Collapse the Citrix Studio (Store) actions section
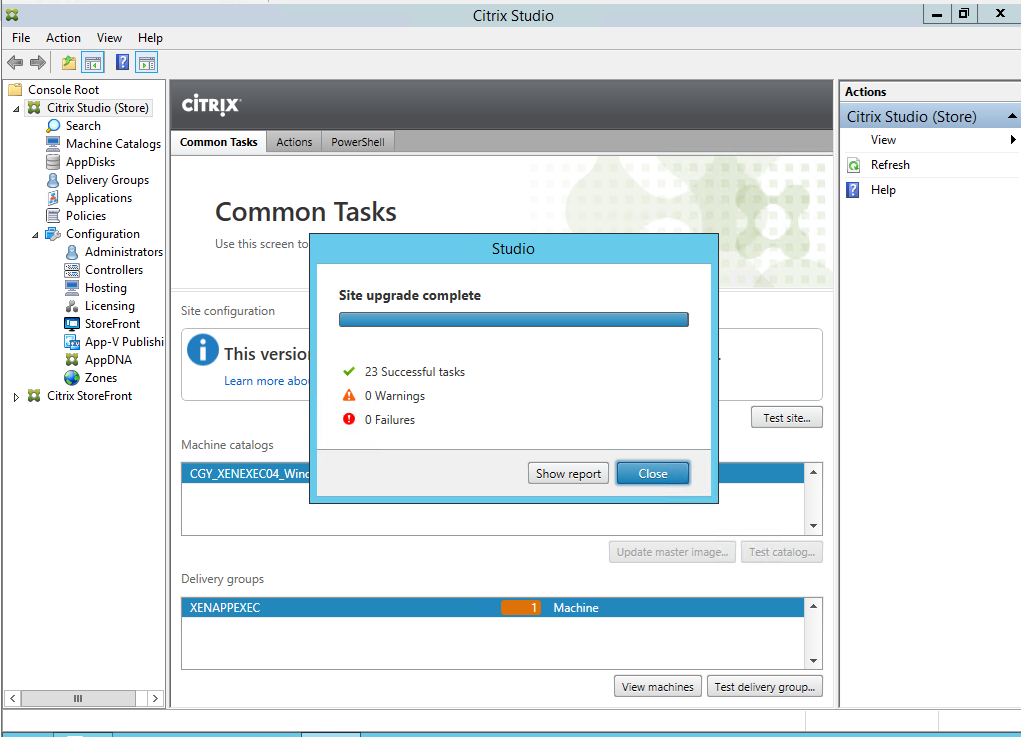Image resolution: width=1021 pixels, height=737 pixels. [x=1012, y=117]
